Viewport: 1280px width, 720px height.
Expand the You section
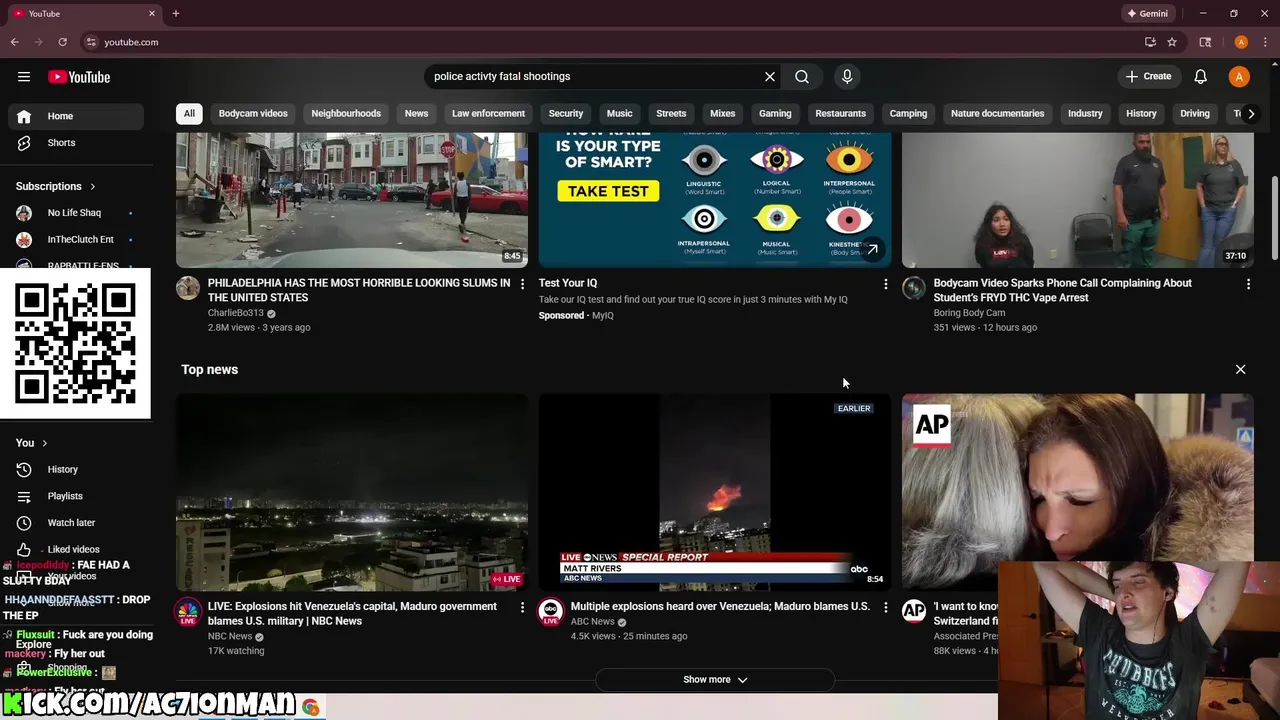tap(32, 443)
